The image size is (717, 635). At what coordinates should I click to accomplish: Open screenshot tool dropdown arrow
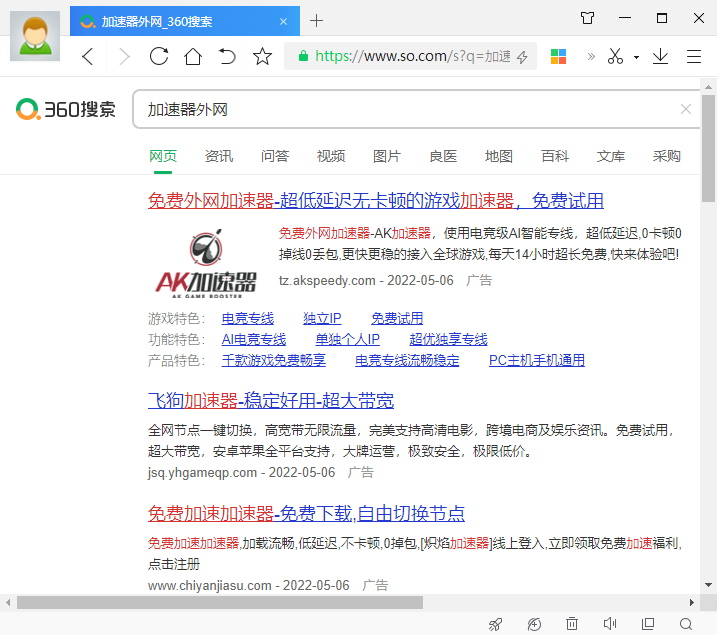636,57
